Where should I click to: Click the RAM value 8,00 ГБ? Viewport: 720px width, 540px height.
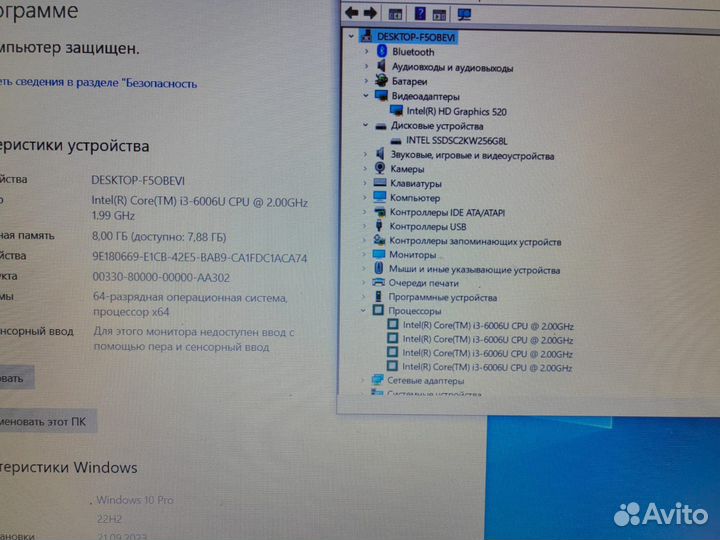159,237
